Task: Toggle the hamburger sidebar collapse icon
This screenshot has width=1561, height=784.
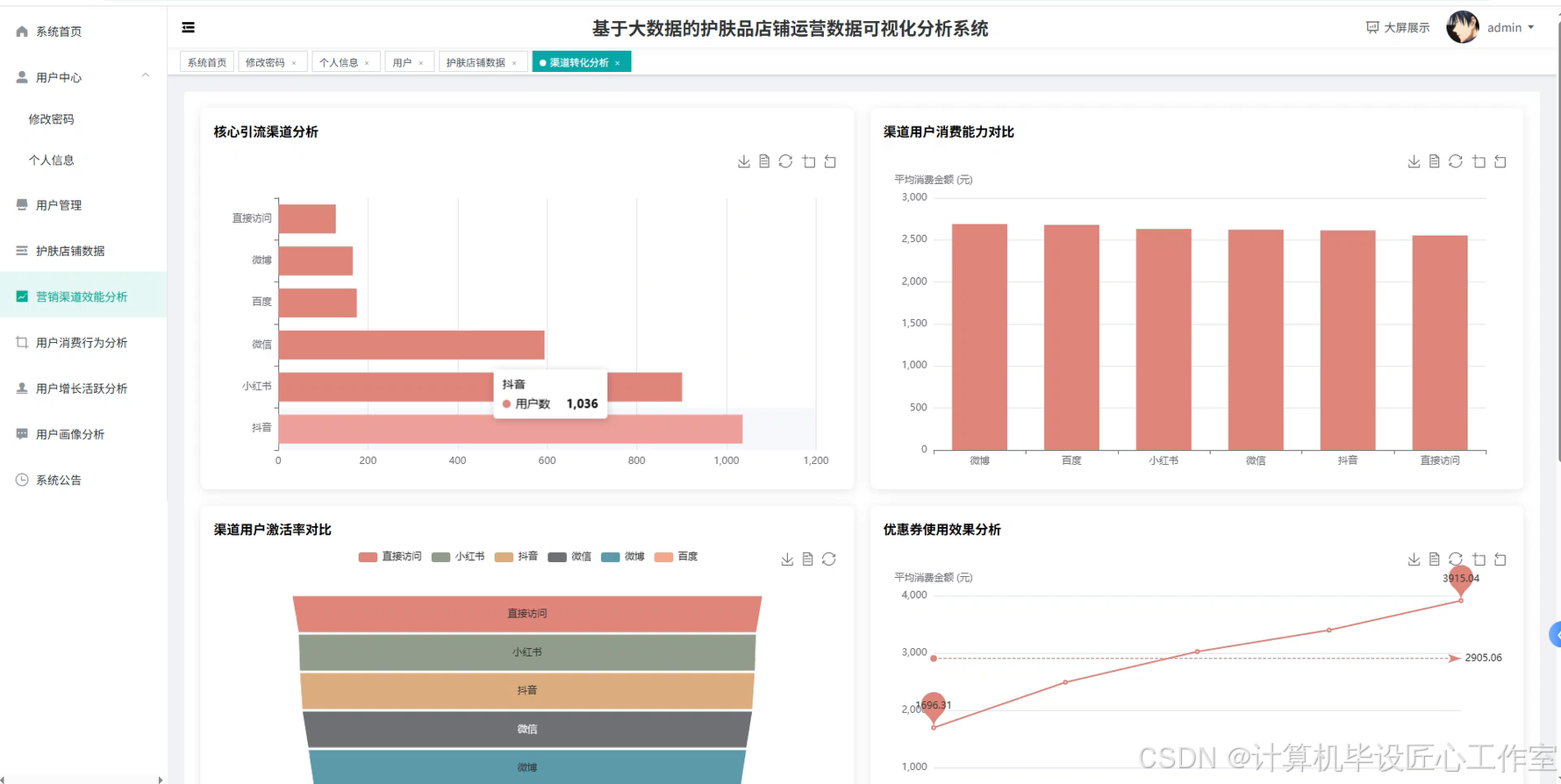Action: 188,28
